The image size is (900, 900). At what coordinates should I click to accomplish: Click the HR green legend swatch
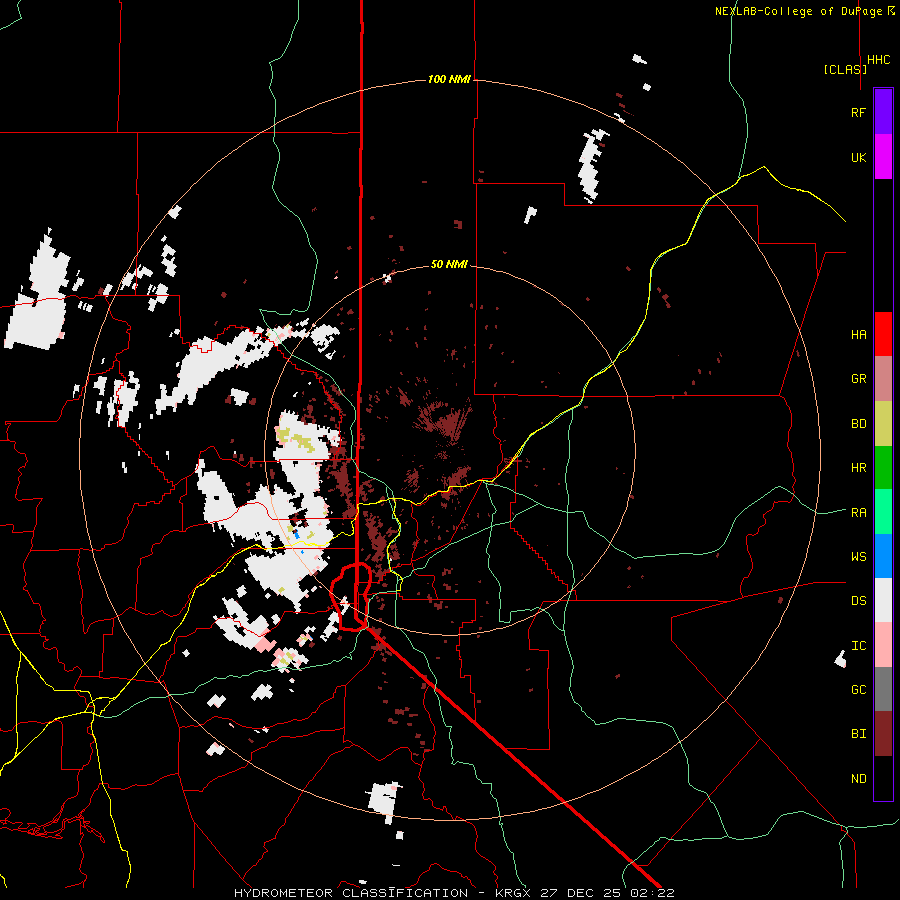coord(883,468)
